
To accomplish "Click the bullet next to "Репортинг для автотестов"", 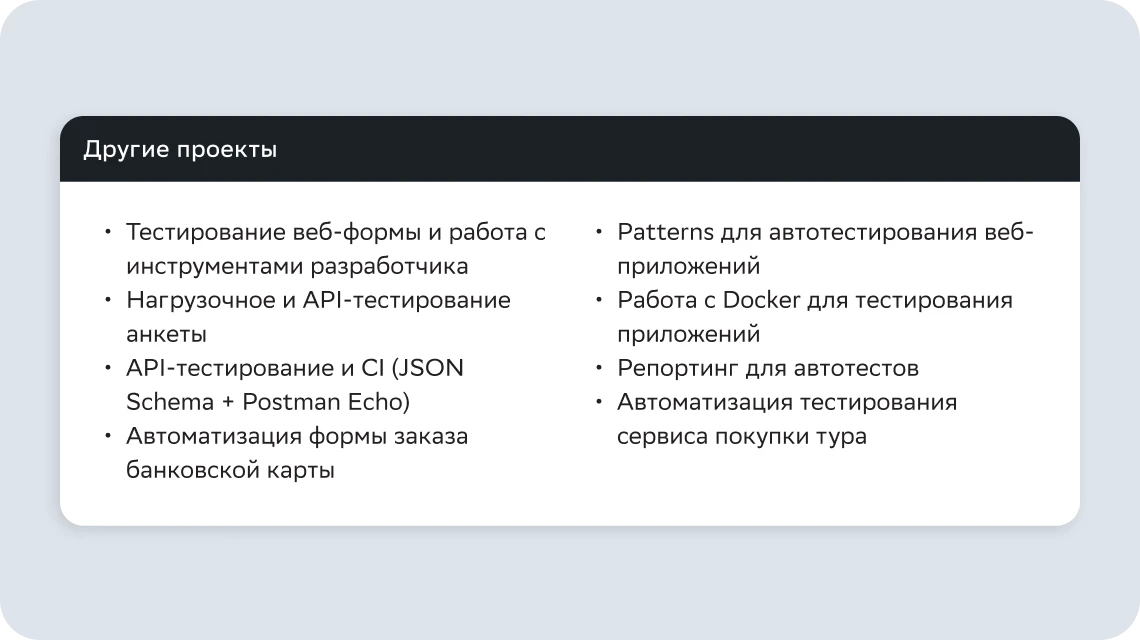I will point(599,368).
